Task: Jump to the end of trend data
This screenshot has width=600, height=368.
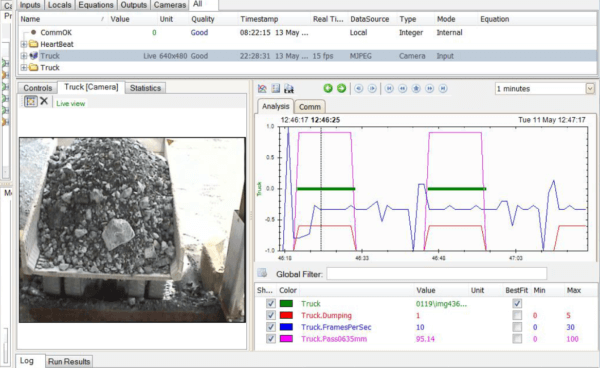Action: (x=443, y=88)
